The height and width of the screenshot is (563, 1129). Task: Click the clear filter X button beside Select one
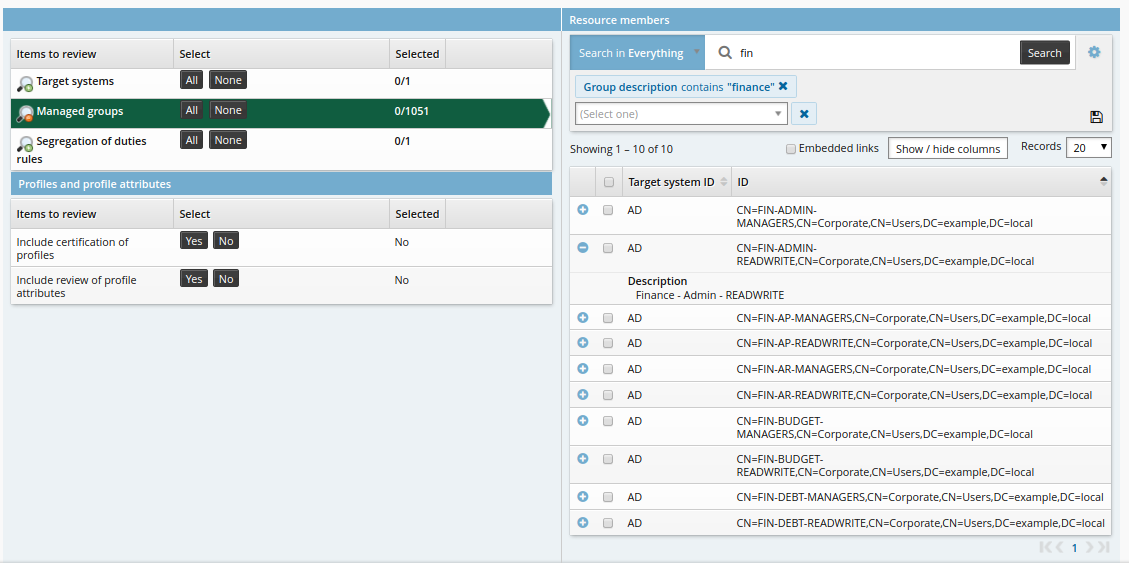[803, 114]
